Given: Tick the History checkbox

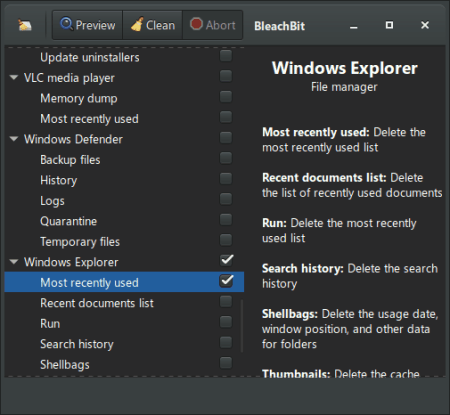Looking at the screenshot, I should 226,179.
